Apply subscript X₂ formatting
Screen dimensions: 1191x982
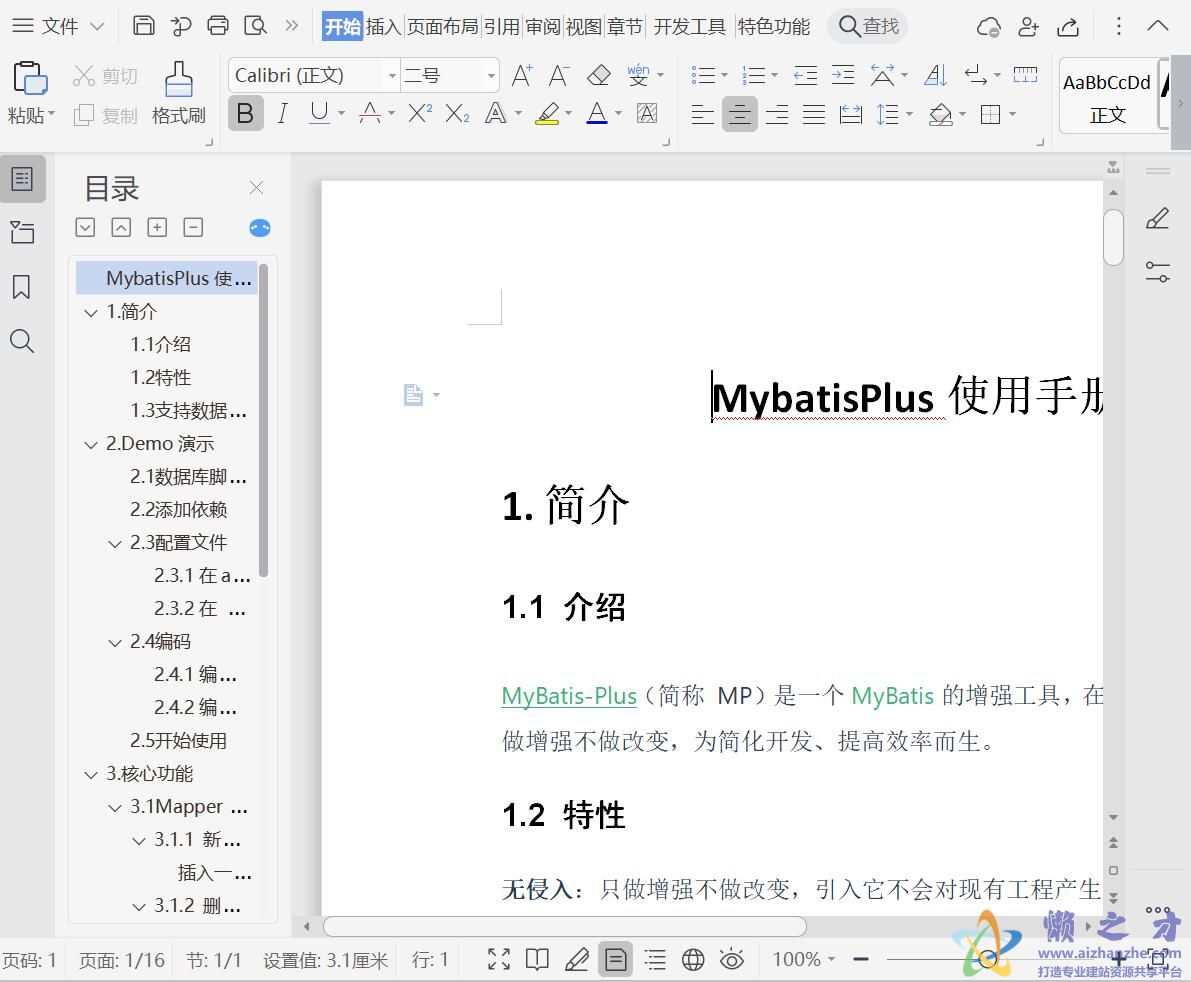point(457,114)
